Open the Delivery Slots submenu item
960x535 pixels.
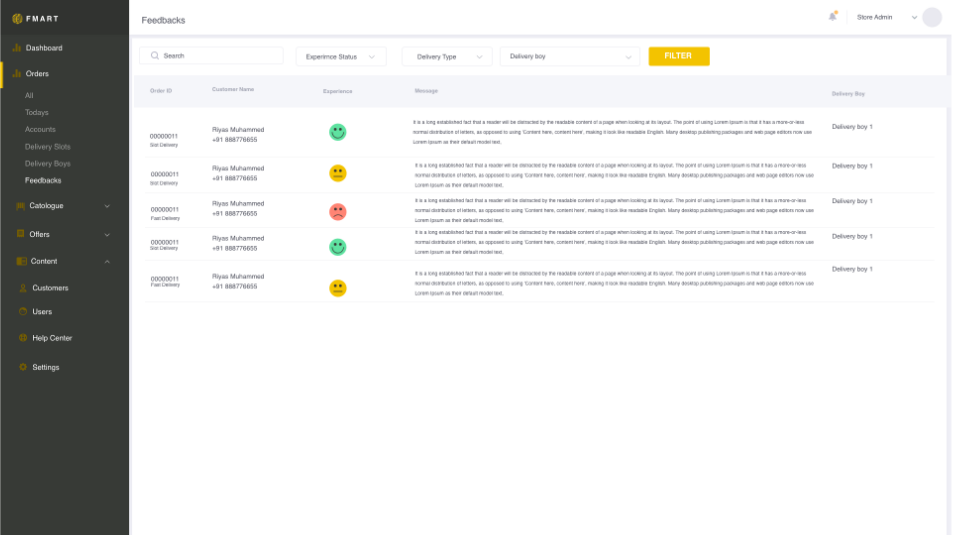tap(48, 147)
